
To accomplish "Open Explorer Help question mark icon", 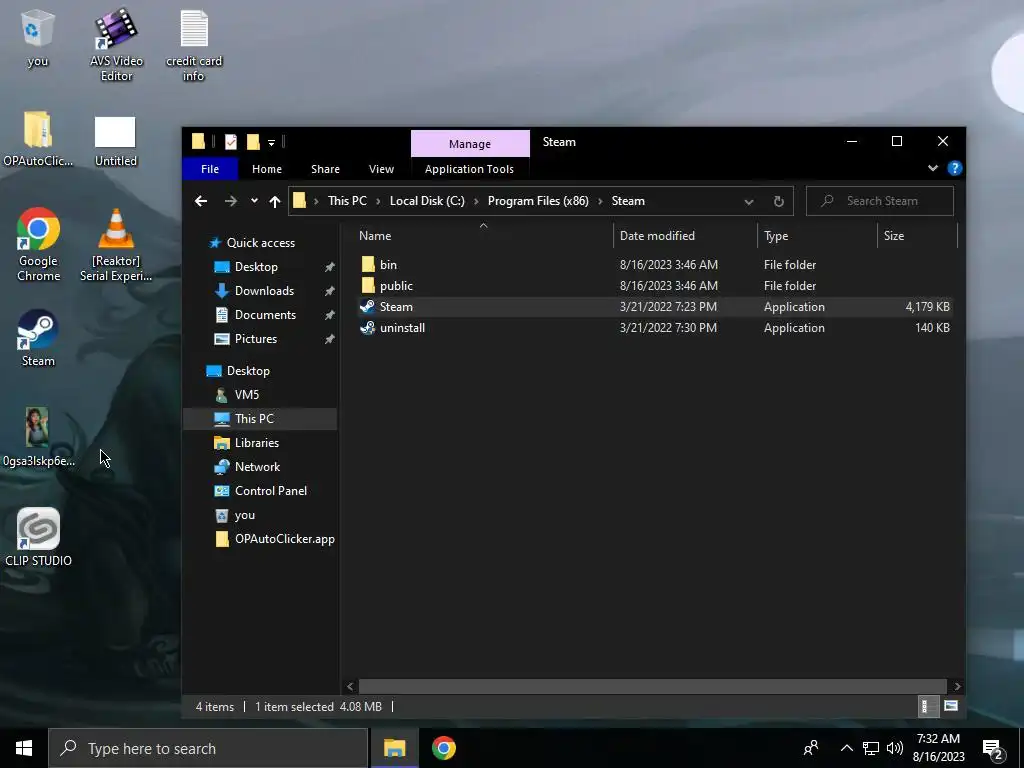I will [954, 168].
